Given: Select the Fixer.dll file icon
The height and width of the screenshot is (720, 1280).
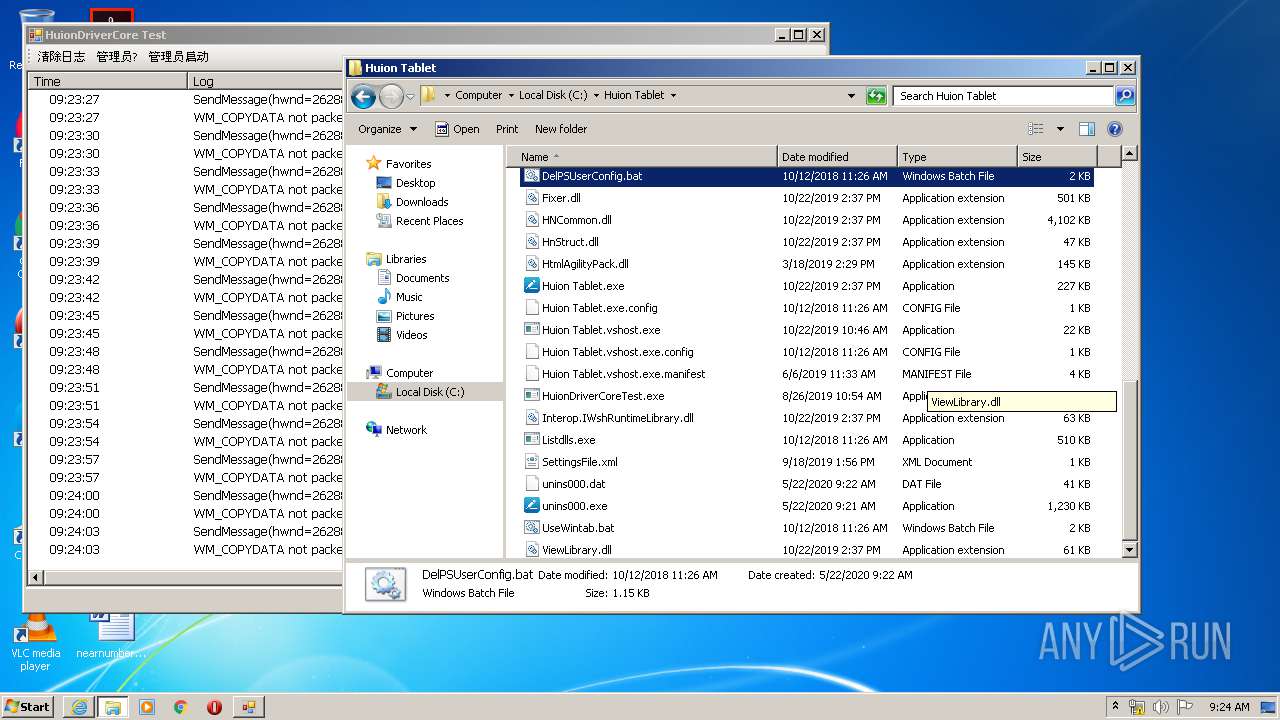Looking at the screenshot, I should tap(532, 198).
